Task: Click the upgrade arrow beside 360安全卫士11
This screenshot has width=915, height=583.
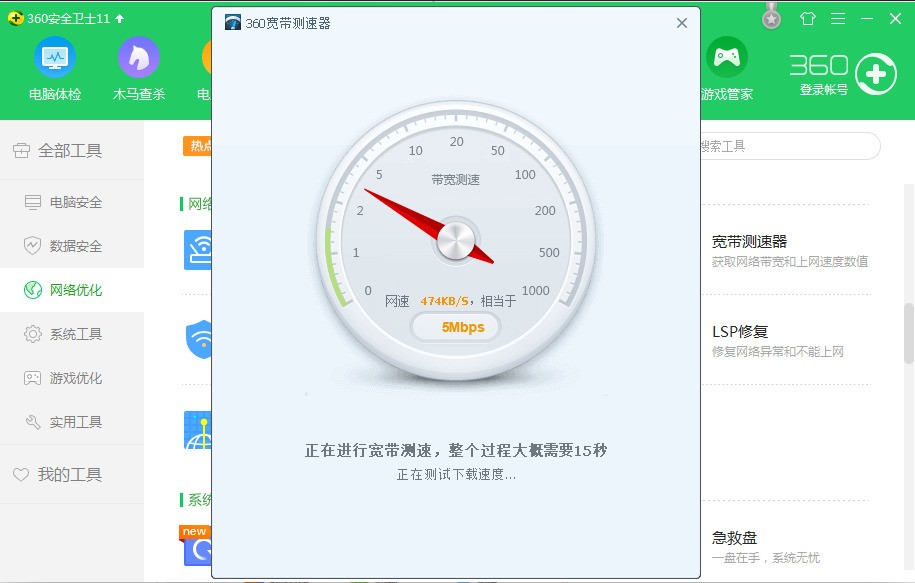Action: [x=120, y=19]
